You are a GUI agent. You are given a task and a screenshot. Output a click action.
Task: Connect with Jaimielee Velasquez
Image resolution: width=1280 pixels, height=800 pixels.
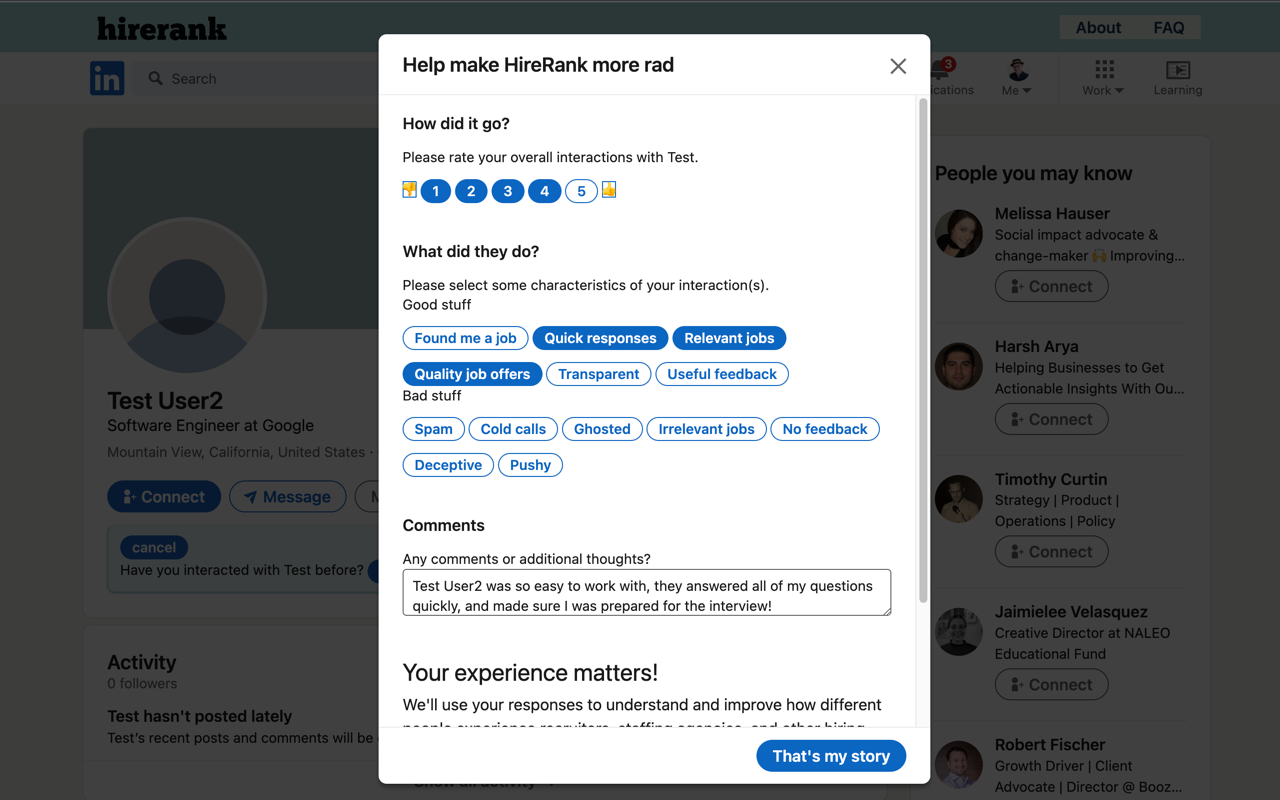point(1051,685)
